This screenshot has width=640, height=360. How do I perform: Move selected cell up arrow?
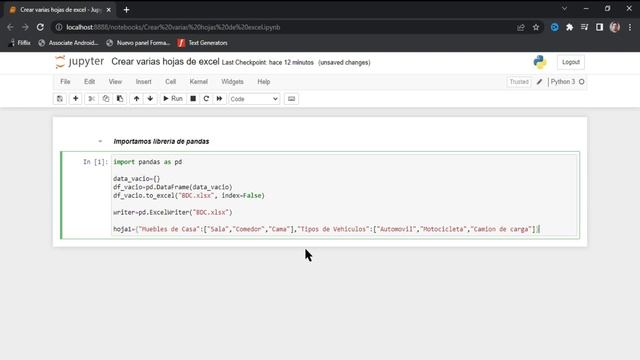click(x=136, y=99)
